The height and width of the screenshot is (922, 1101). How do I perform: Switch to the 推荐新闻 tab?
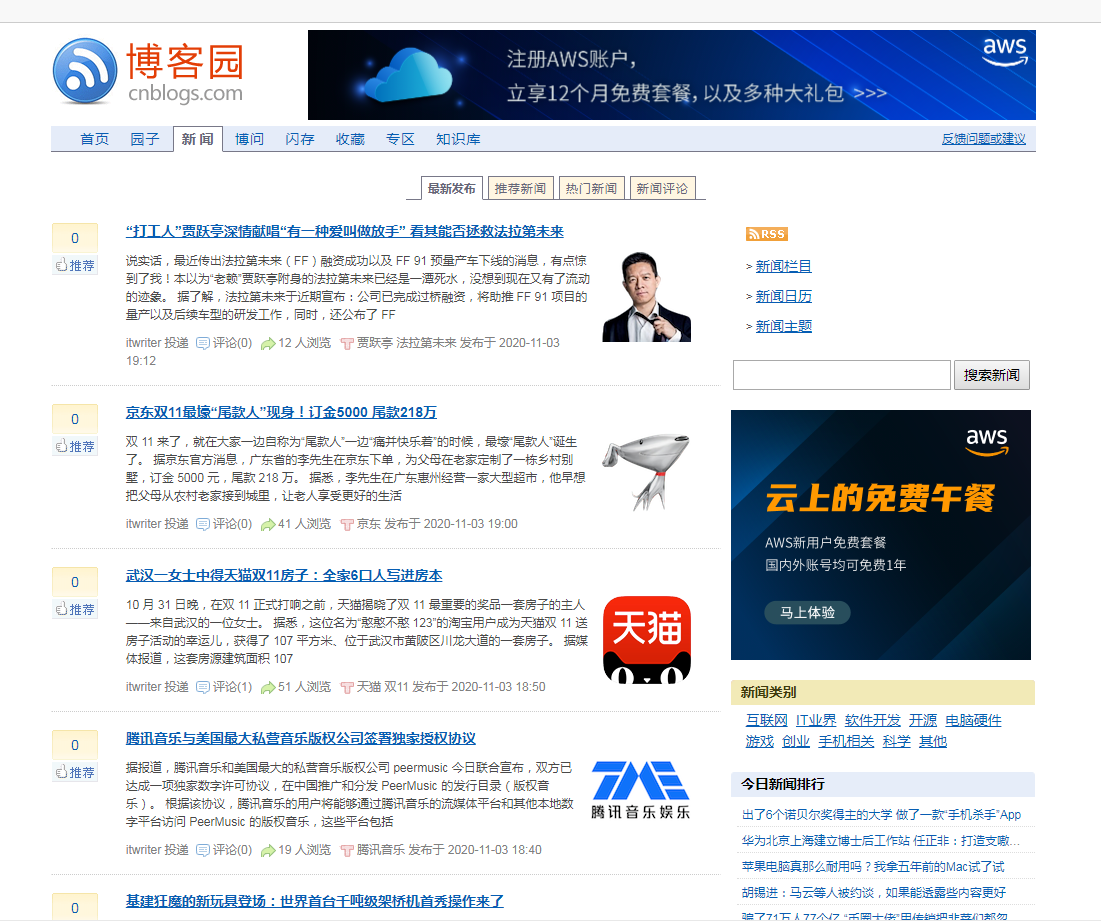coord(520,188)
